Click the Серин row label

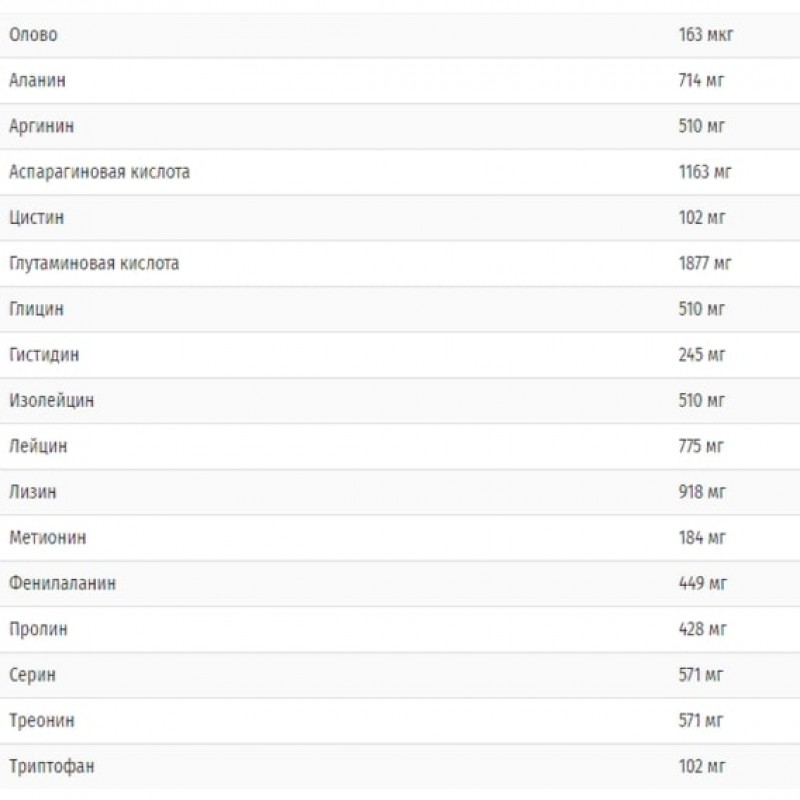pyautogui.click(x=32, y=675)
